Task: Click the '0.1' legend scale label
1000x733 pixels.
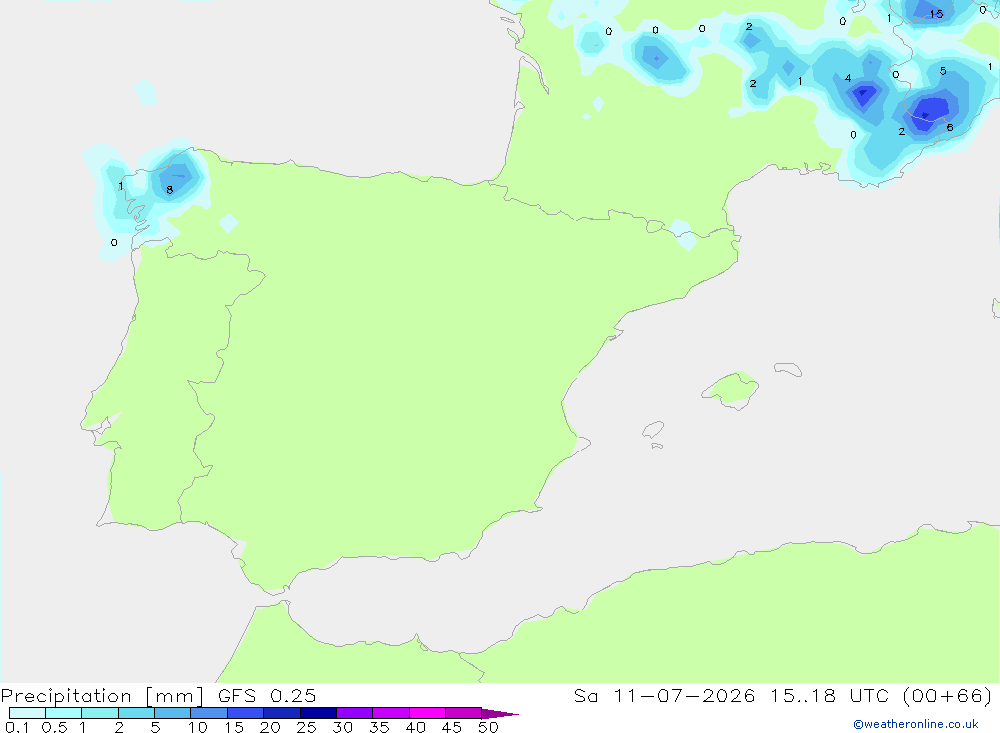Action: (x=17, y=727)
